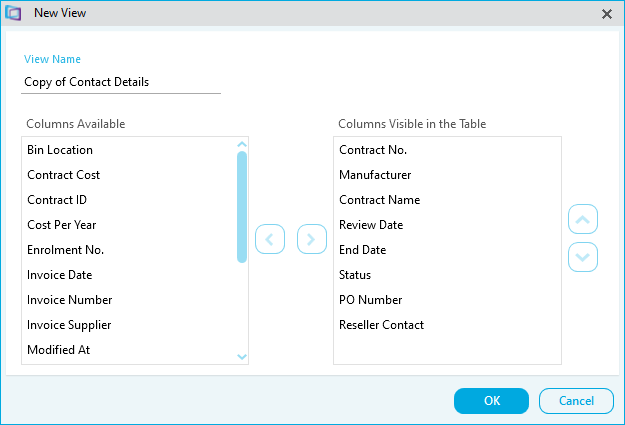This screenshot has height=425, width=625.
Task: Select Bin Location in available columns
Action: coord(60,150)
